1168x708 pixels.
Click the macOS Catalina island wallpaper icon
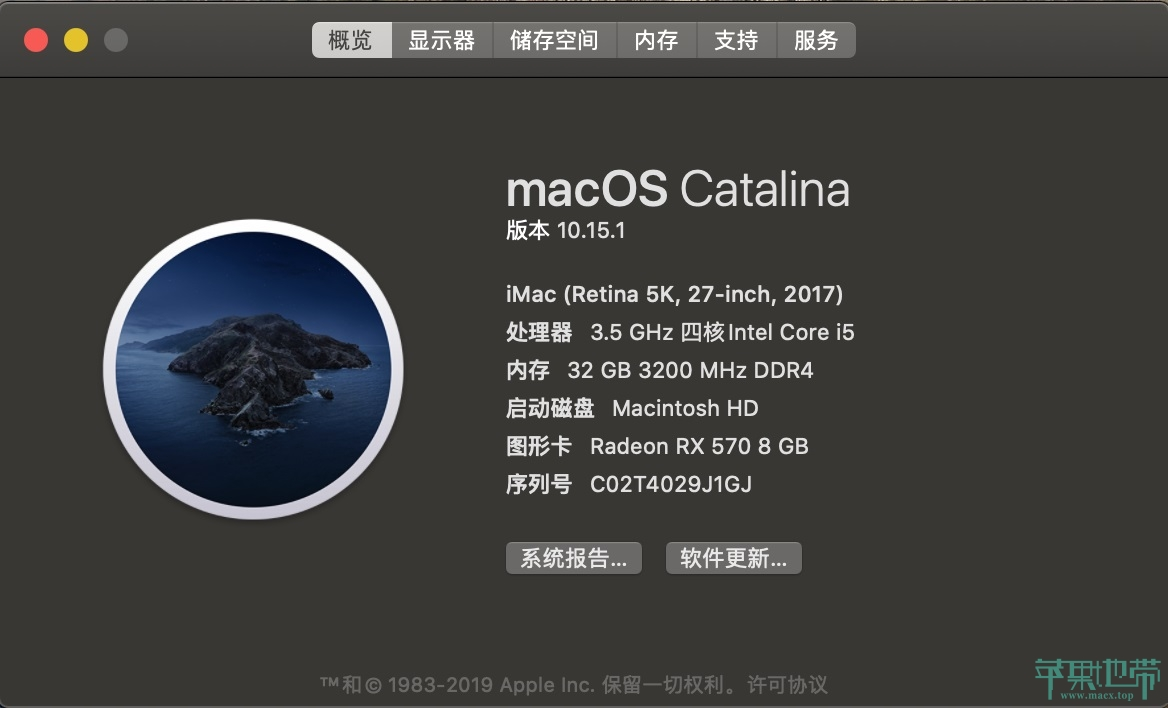[x=253, y=369]
